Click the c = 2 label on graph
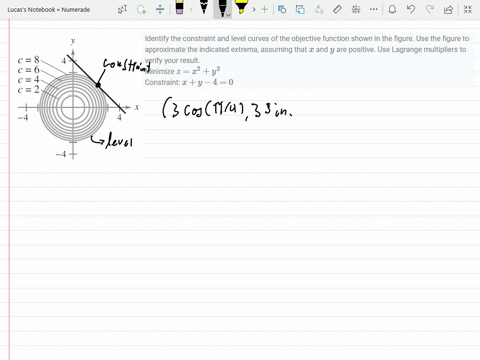This screenshot has width=480, height=360. coord(28,90)
